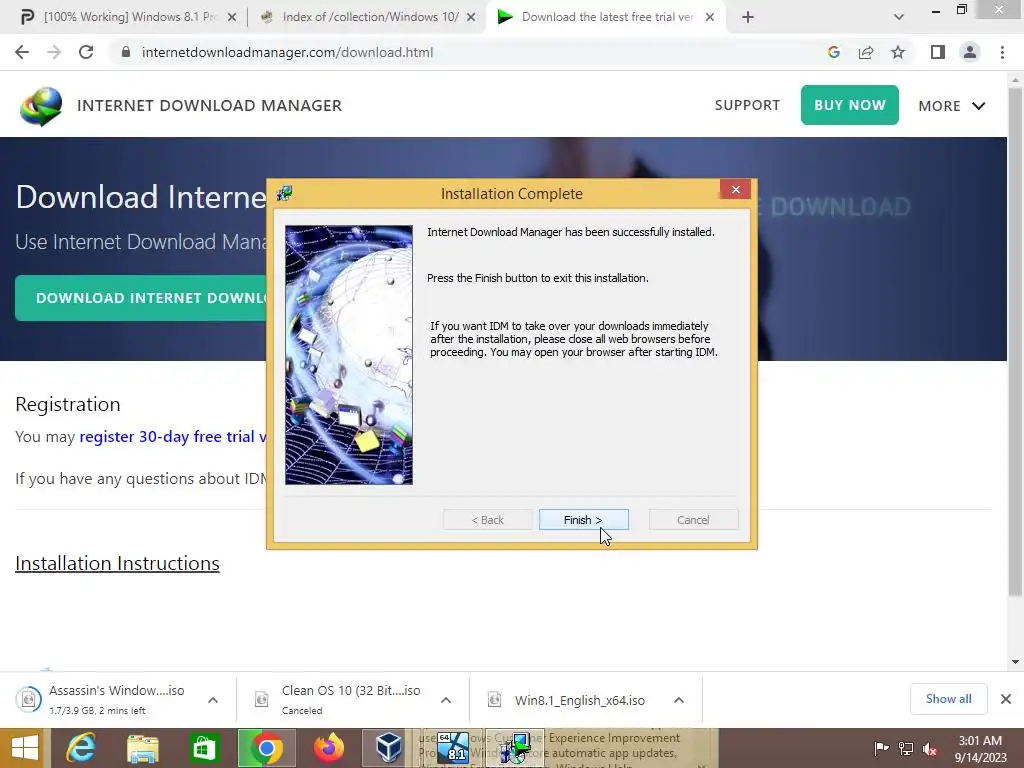1024x768 pixels.
Task: Open File Explorer from taskbar
Action: click(x=143, y=748)
